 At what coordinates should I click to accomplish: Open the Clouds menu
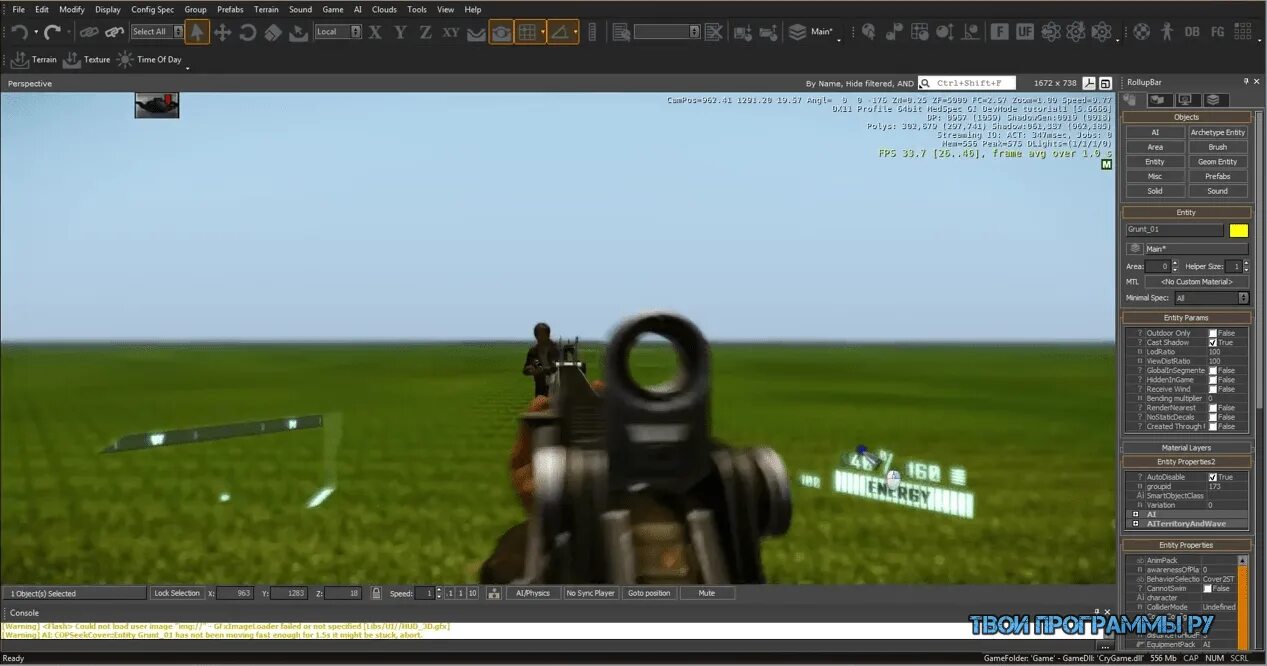coord(384,9)
